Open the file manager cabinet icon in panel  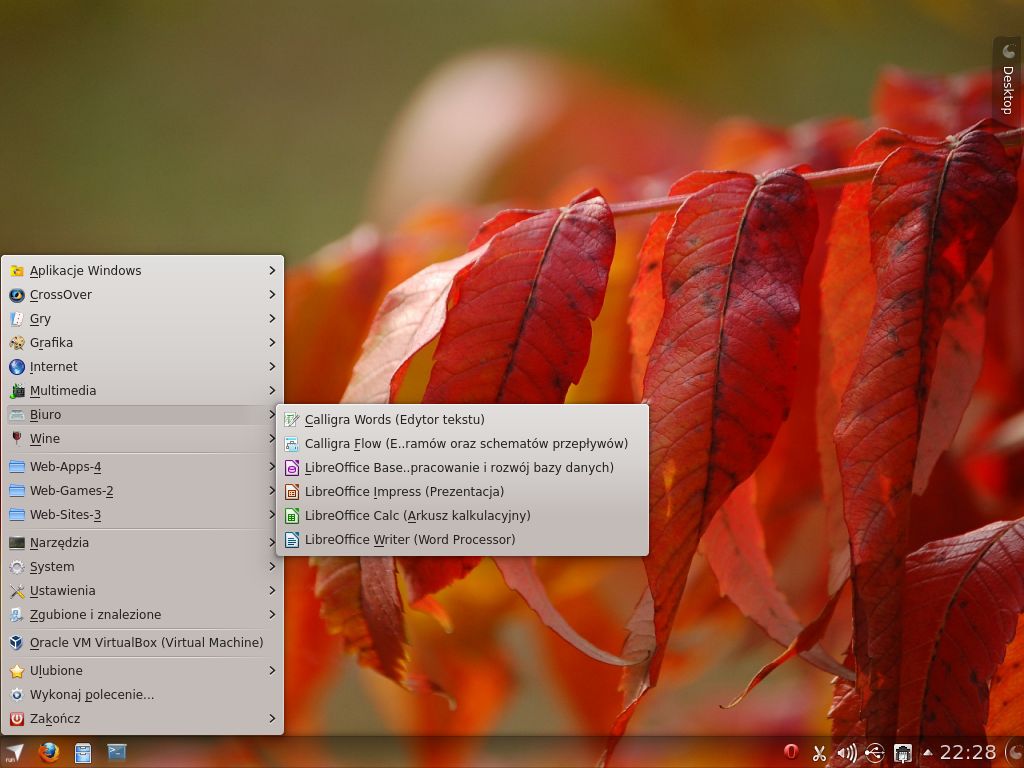(x=83, y=753)
